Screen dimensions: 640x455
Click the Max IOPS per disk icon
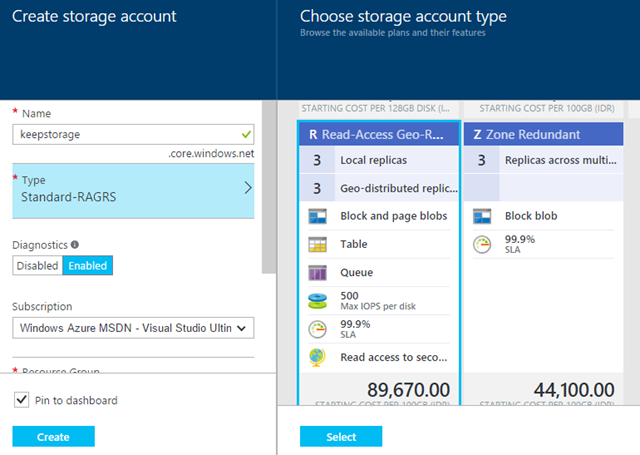coord(317,301)
